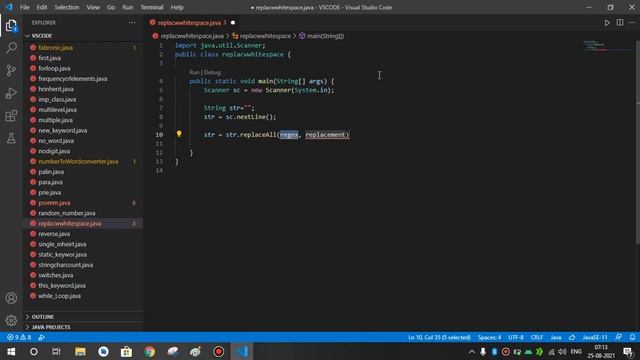Image resolution: width=640 pixels, height=360 pixels.
Task: Open the Accounts menu icon
Action: coord(11,298)
